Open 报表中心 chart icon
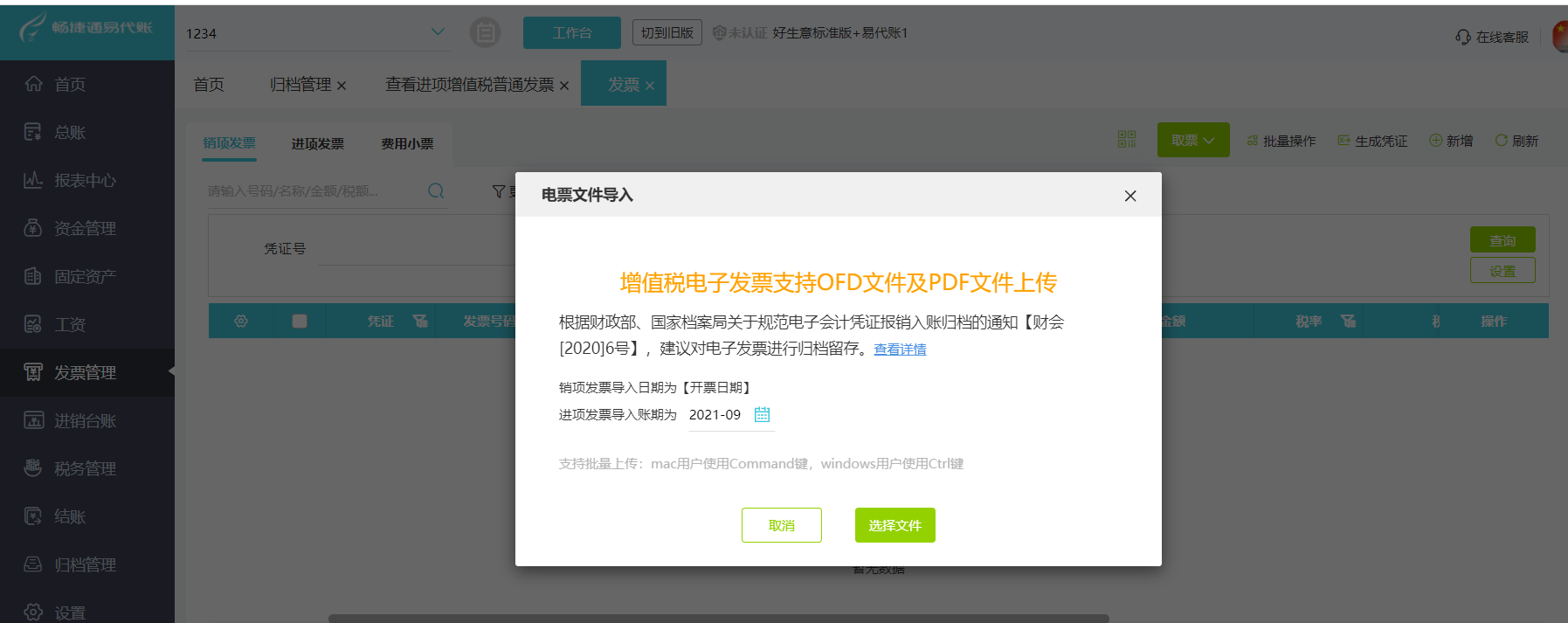 33,180
